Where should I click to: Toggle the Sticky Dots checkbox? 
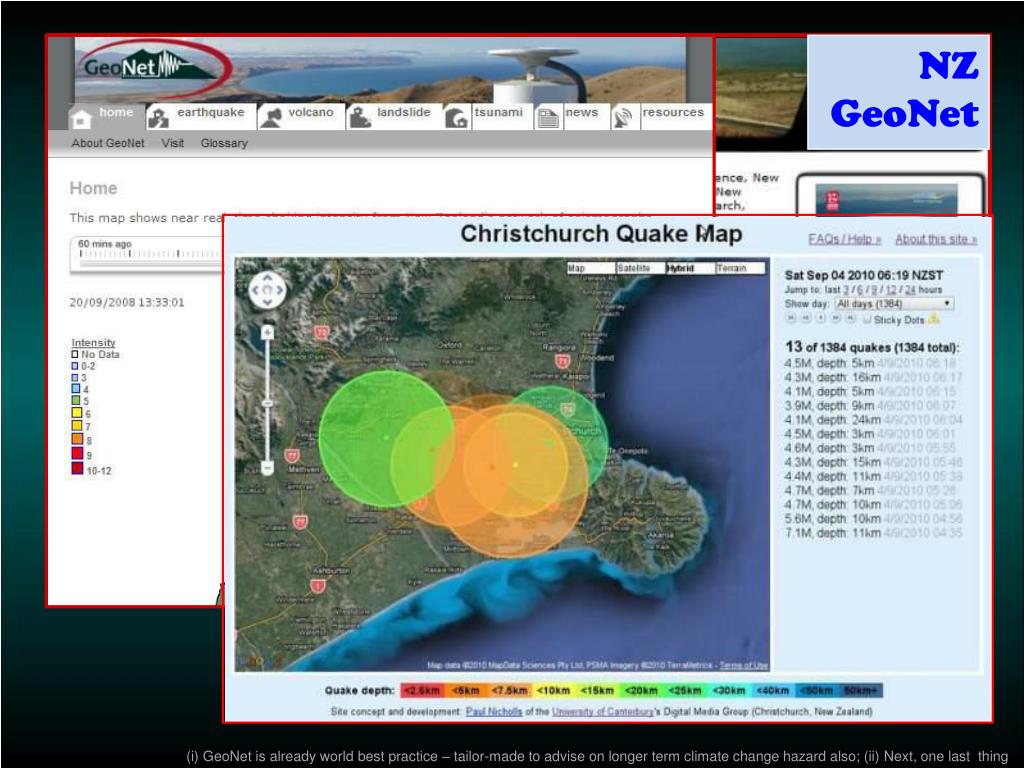(x=867, y=319)
